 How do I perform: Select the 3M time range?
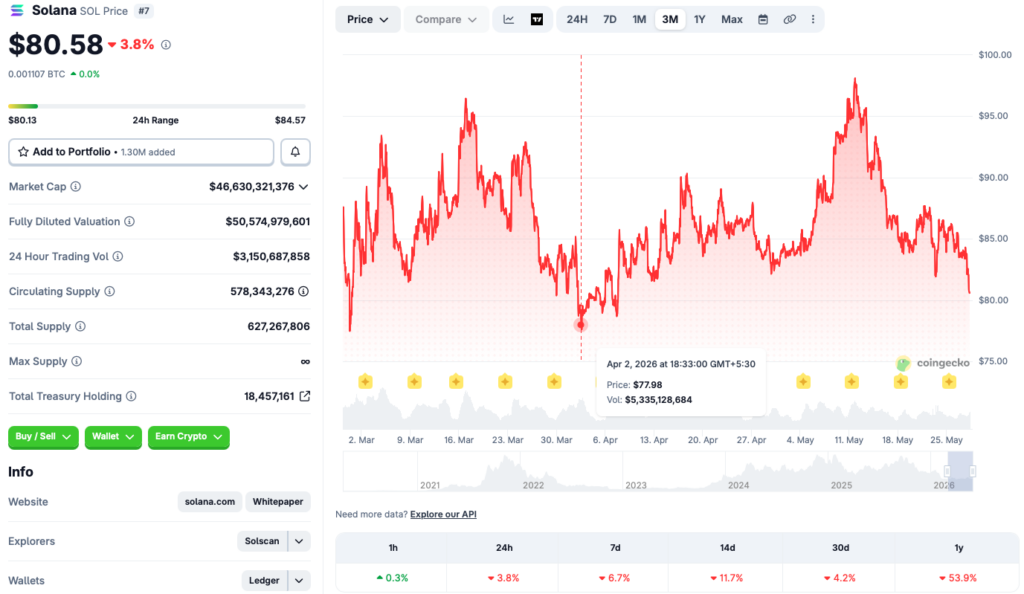pos(670,20)
